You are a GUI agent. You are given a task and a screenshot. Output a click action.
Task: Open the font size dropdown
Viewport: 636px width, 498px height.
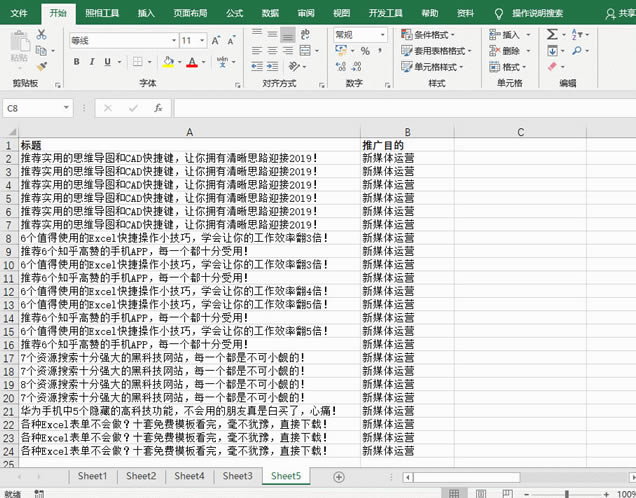[x=202, y=41]
